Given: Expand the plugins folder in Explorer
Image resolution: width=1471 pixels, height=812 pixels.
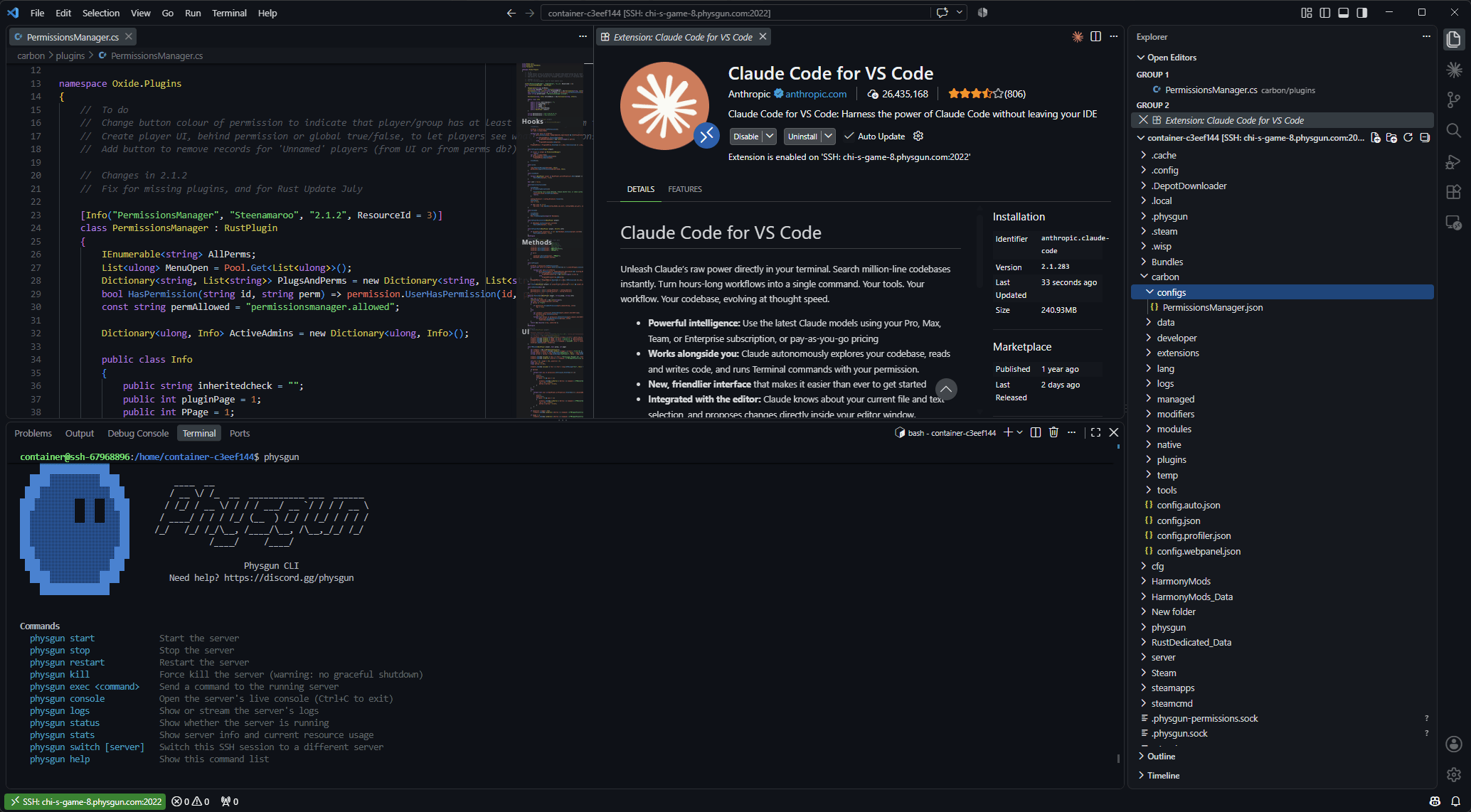Looking at the screenshot, I should (x=1172, y=459).
